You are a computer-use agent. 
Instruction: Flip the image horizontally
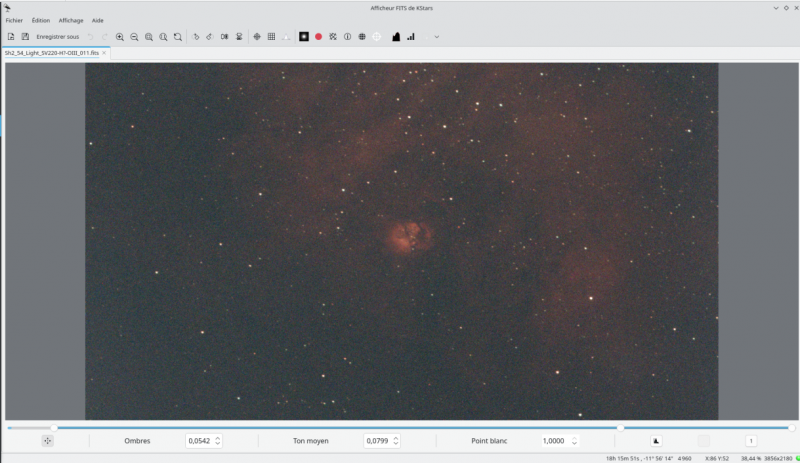click(224, 37)
